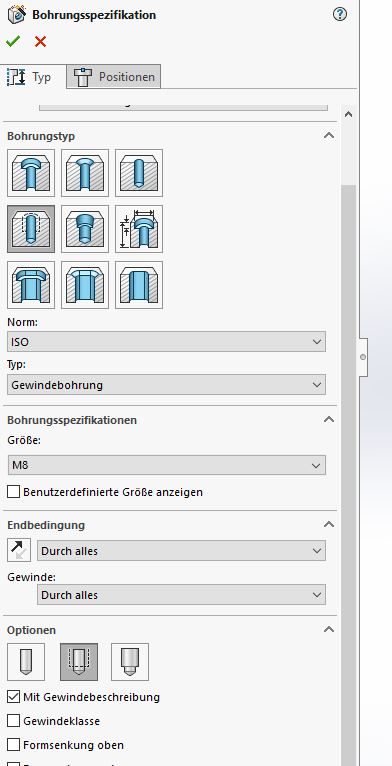This screenshot has height=766, width=392.
Task: Select the legacy hole type with dimensions
Action: [x=139, y=229]
